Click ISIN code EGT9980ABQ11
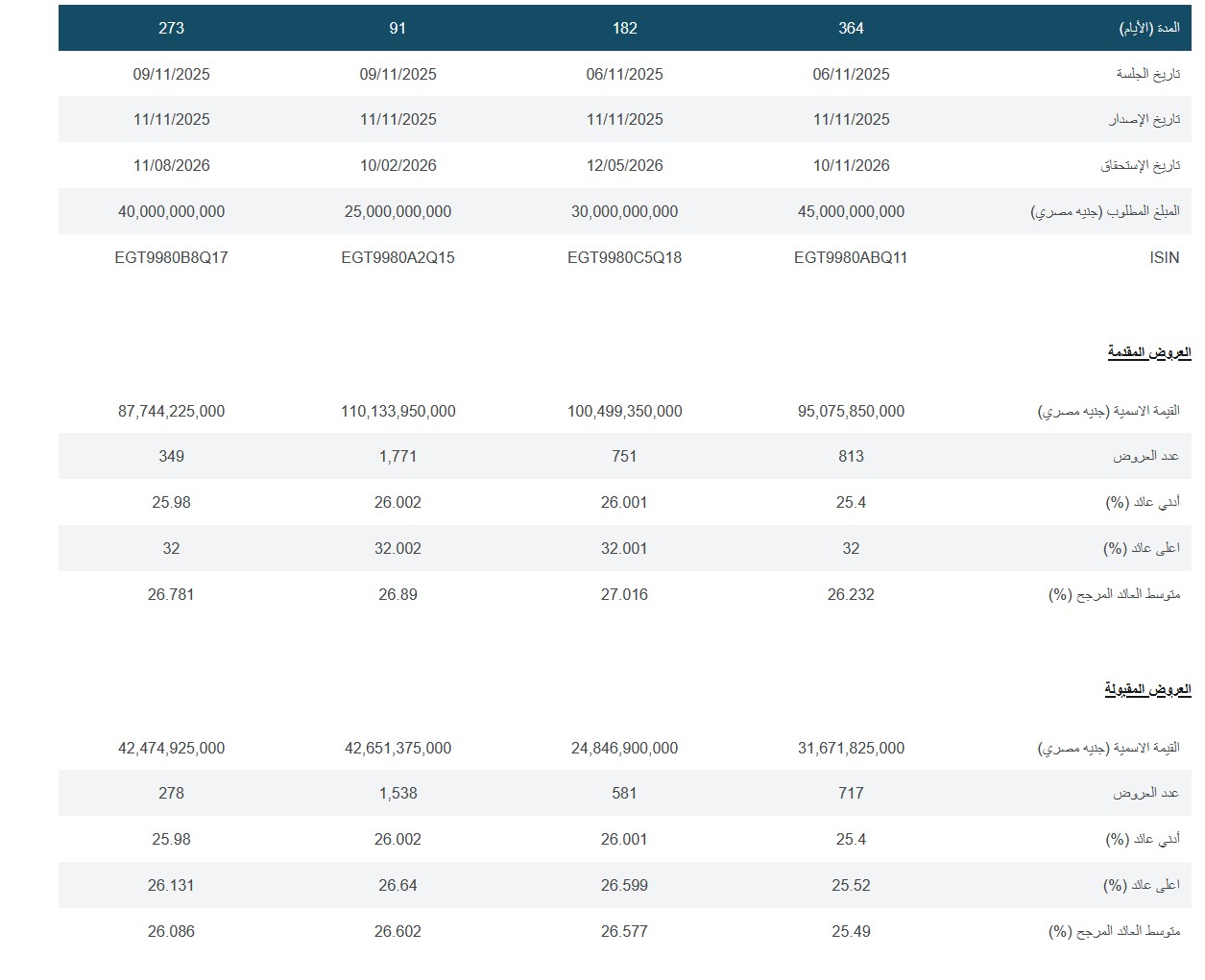Viewport: 1205px width, 980px height. click(851, 257)
